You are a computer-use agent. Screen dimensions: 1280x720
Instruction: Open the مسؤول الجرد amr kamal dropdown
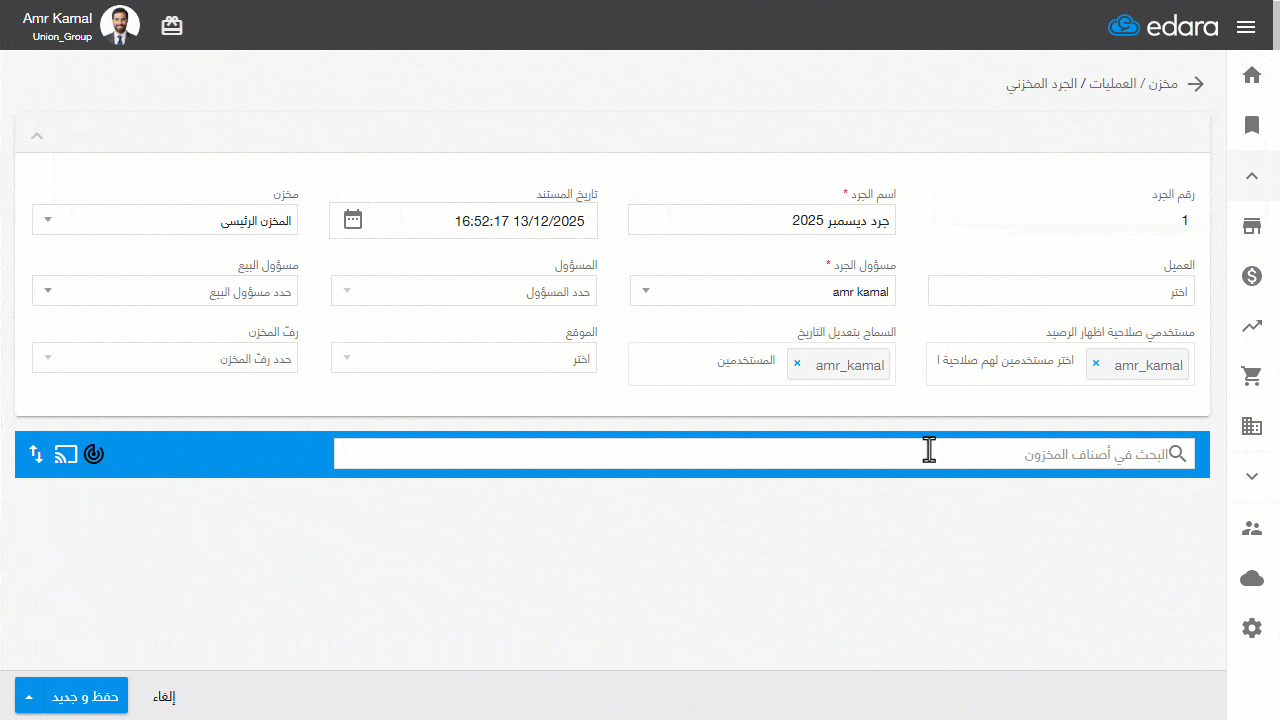(x=763, y=291)
